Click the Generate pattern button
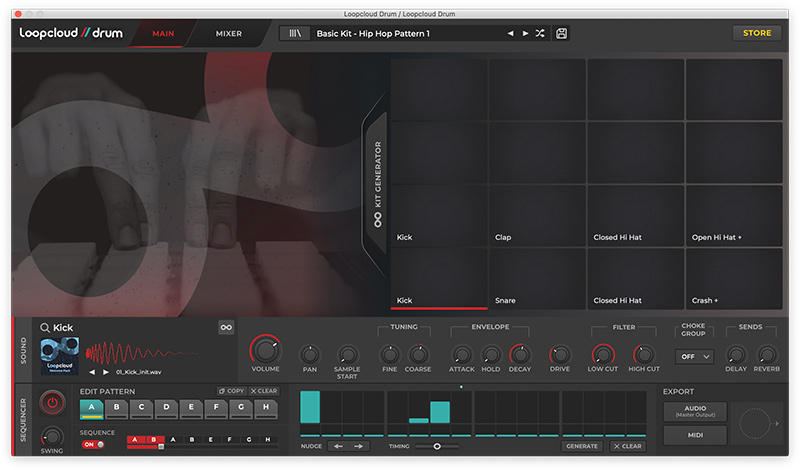800x470 pixels. point(582,447)
